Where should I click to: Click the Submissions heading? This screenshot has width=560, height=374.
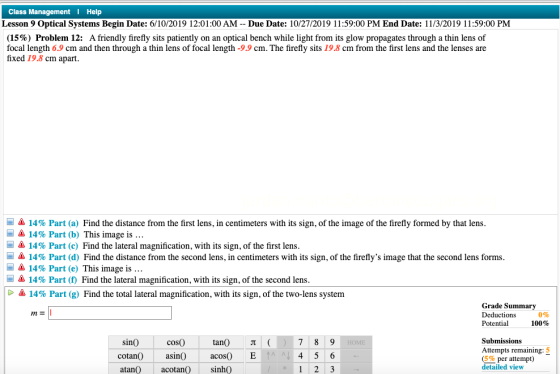(501, 341)
